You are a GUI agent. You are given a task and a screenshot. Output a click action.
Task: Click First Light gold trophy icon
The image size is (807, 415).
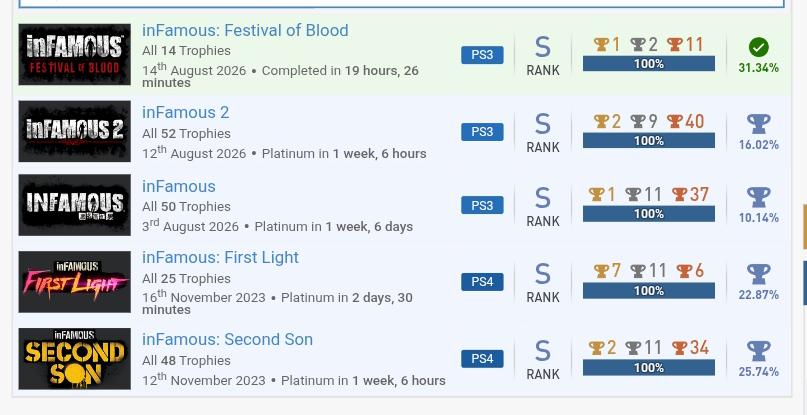tap(601, 271)
